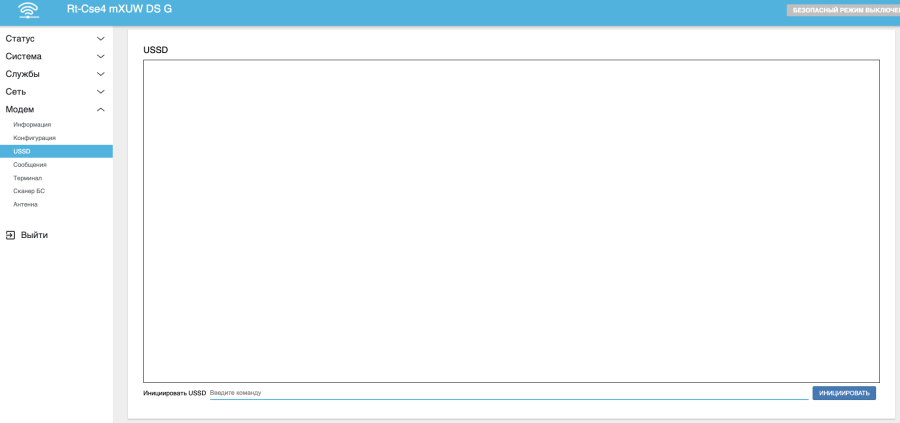Go to the Сообщения page
900x423 pixels.
(x=30, y=164)
